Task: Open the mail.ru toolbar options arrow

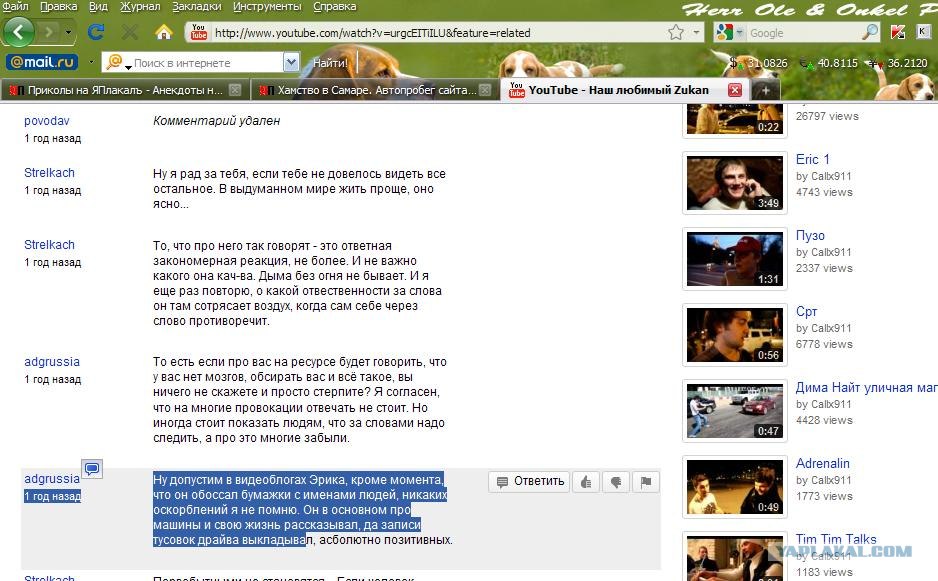Action: point(91,62)
